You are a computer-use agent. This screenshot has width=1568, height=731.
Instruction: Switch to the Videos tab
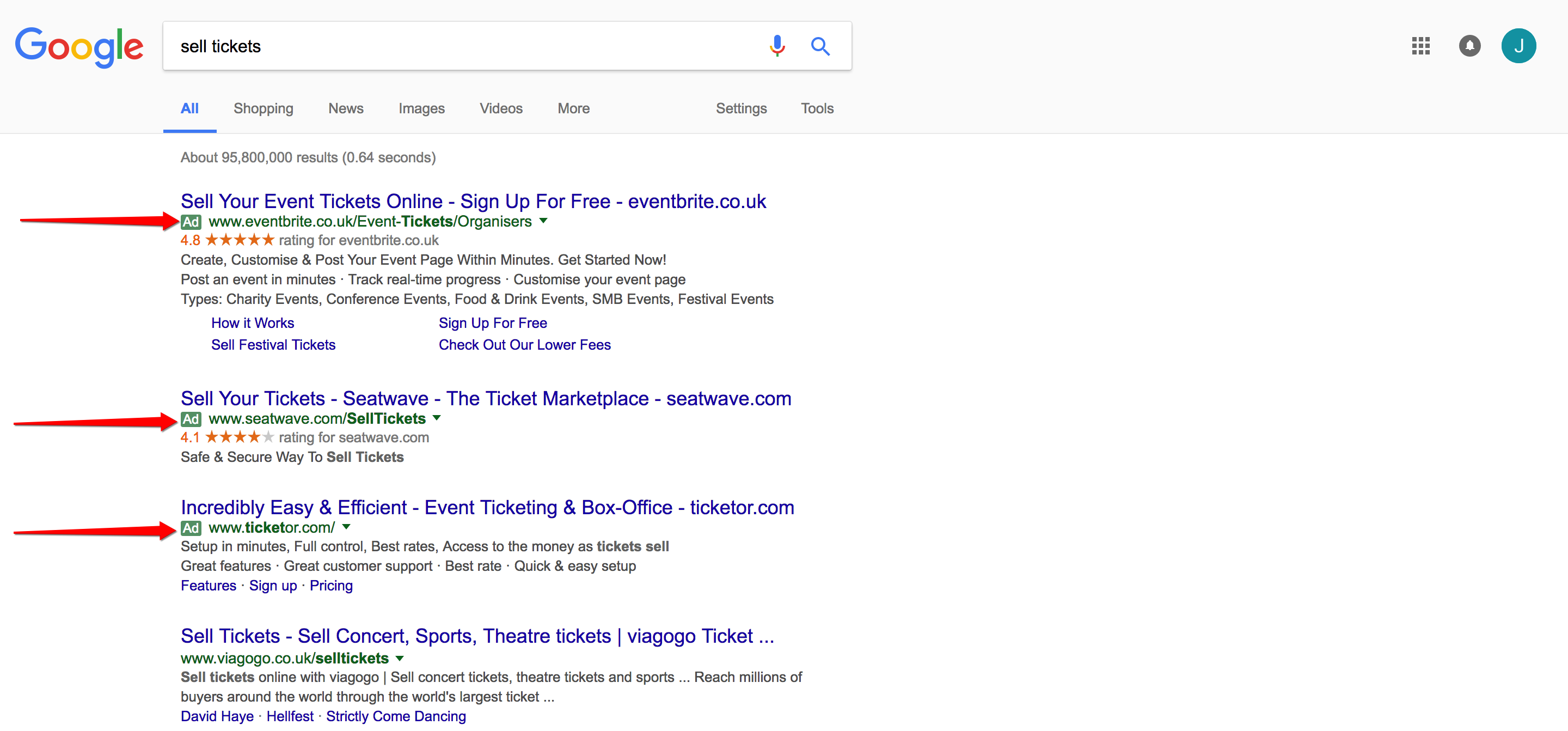tap(501, 108)
